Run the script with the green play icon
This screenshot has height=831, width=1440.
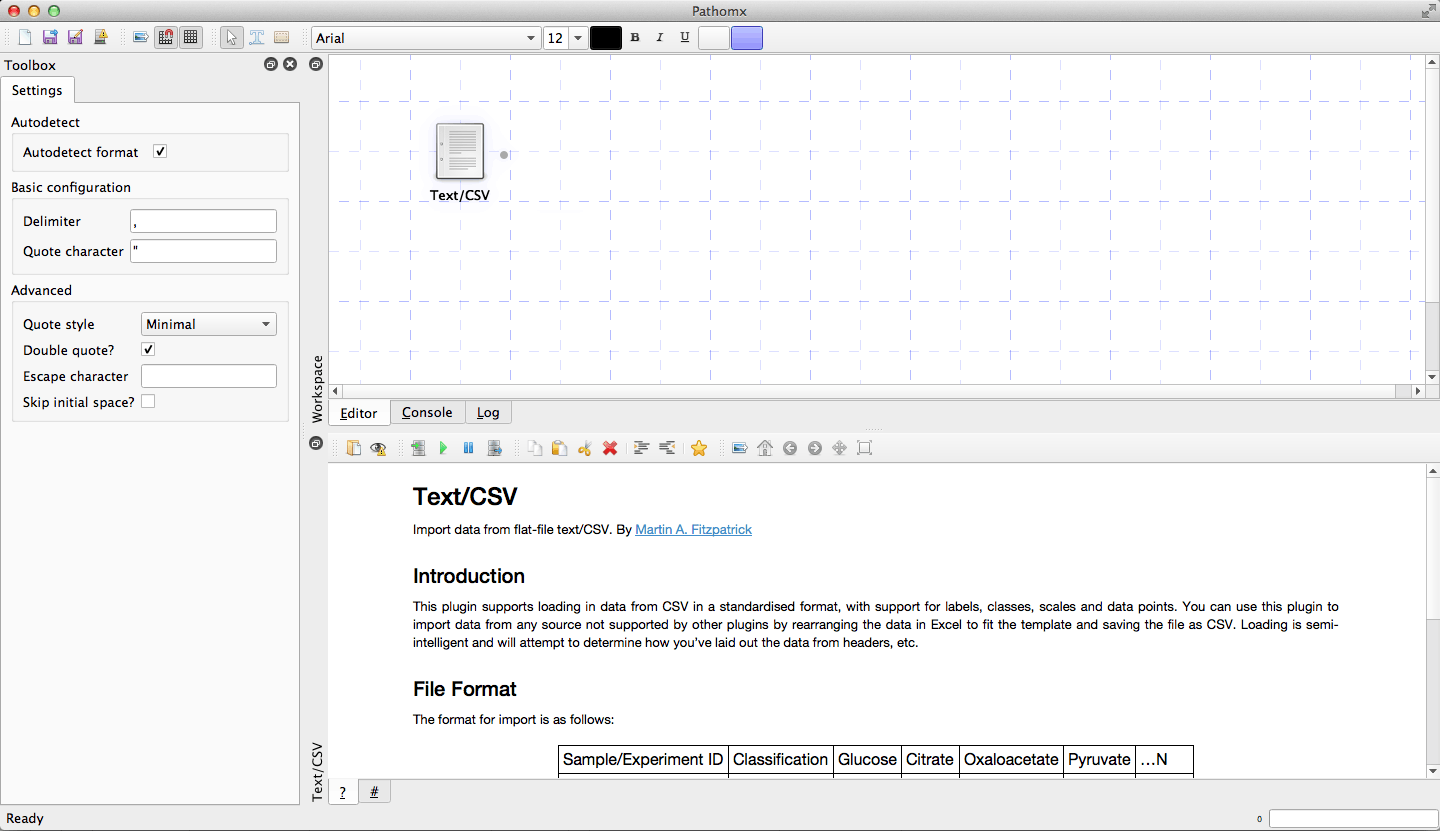(x=443, y=448)
